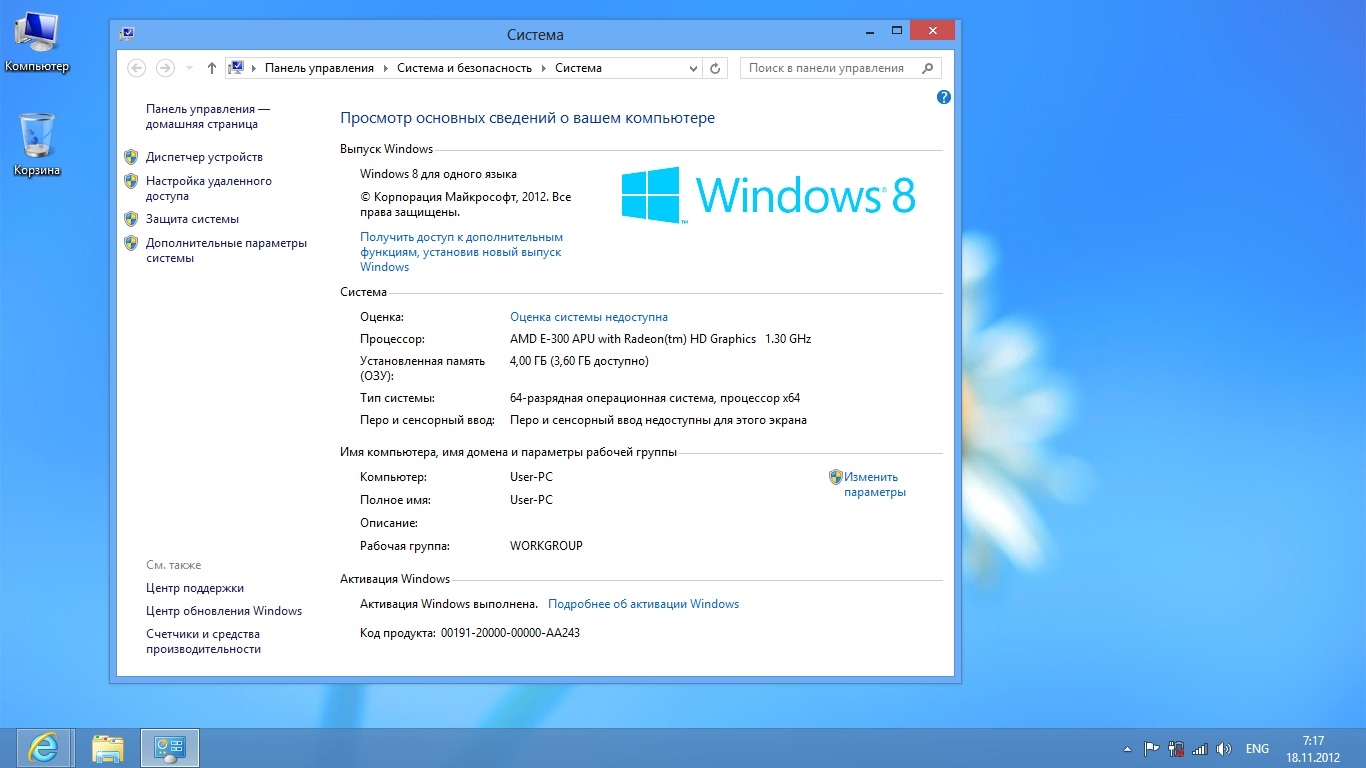Screen dimensions: 1366x768
Task: Click ENG language indicator
Action: tap(1257, 748)
